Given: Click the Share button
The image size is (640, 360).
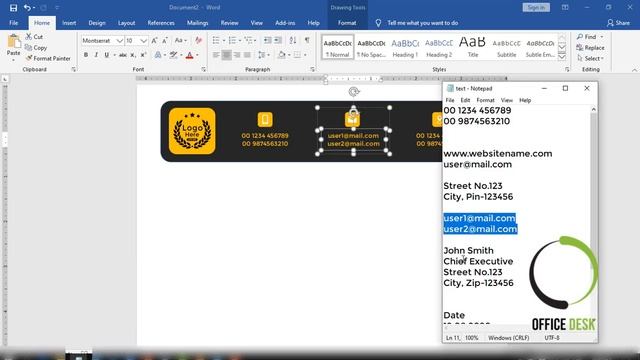Looking at the screenshot, I should [x=618, y=23].
